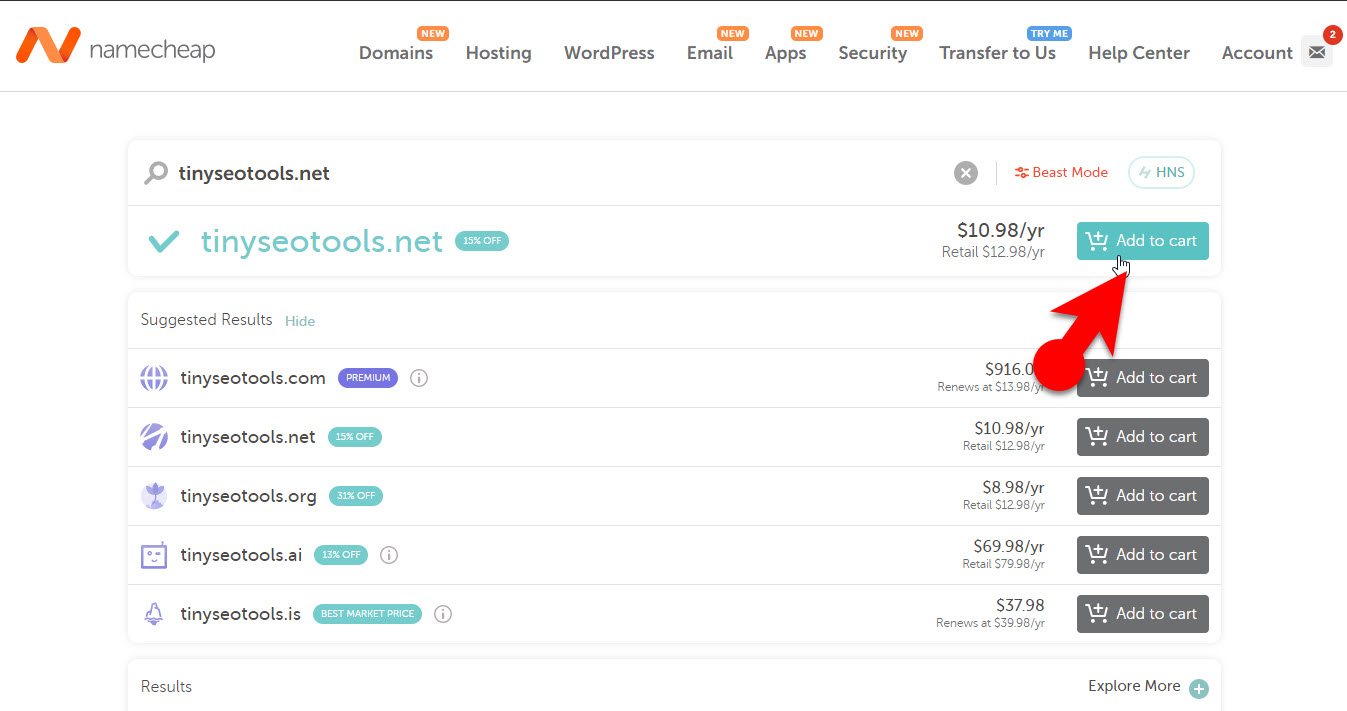Click the .net icon in suggested results
Image resolution: width=1347 pixels, height=711 pixels.
pyautogui.click(x=154, y=437)
